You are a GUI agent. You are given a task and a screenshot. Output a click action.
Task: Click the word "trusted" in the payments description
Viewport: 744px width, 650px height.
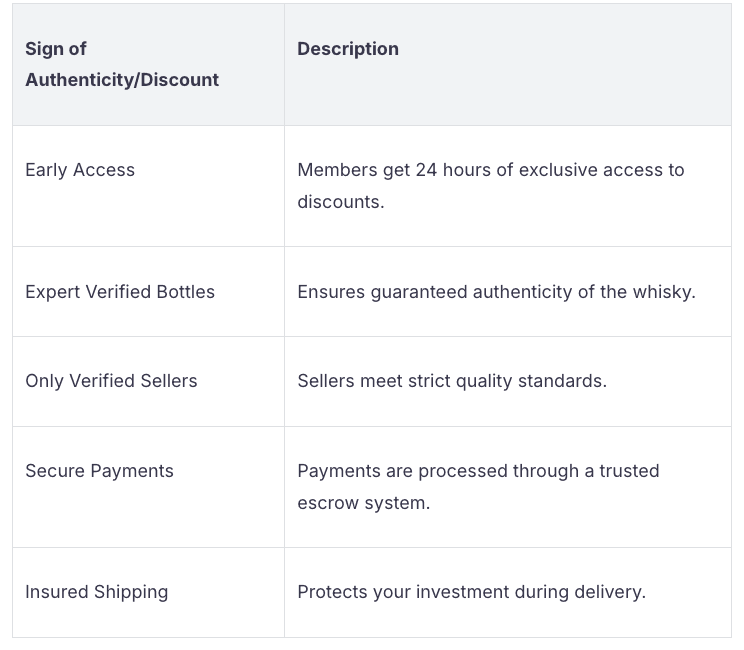tap(627, 471)
